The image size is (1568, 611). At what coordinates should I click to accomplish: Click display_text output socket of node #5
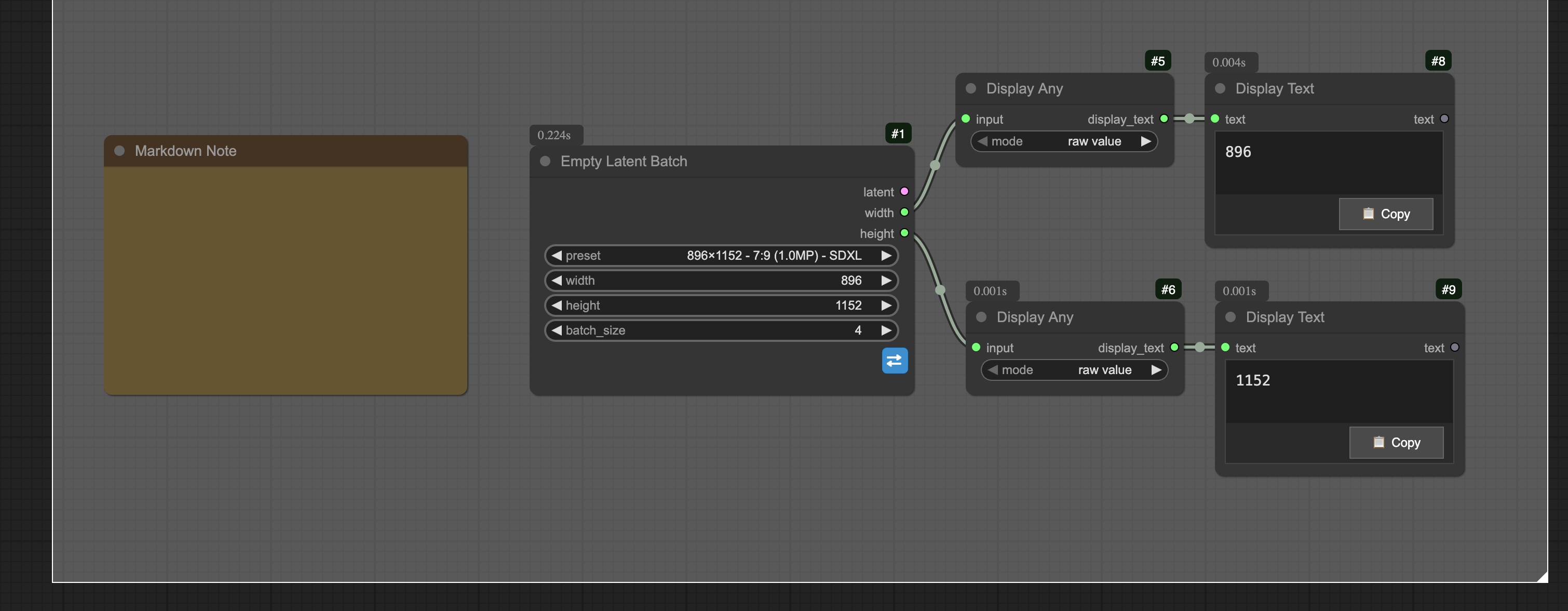click(x=1164, y=119)
